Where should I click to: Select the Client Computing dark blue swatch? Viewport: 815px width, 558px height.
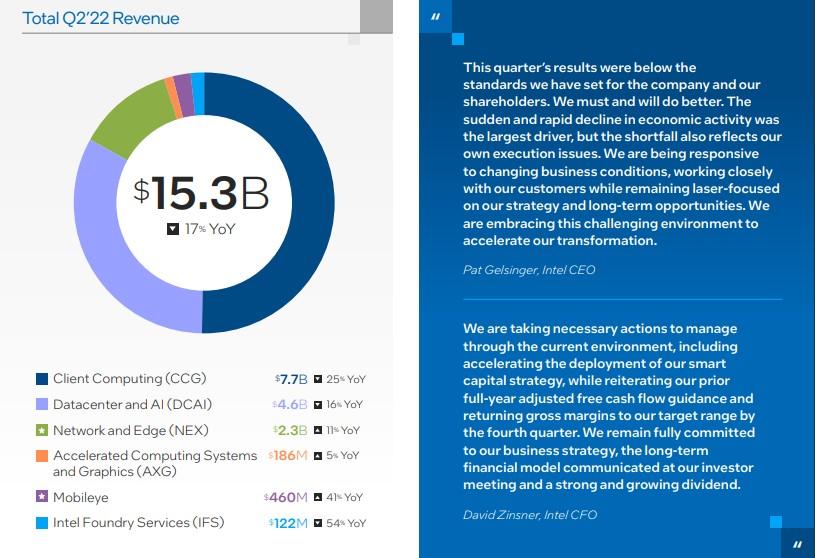[42, 379]
